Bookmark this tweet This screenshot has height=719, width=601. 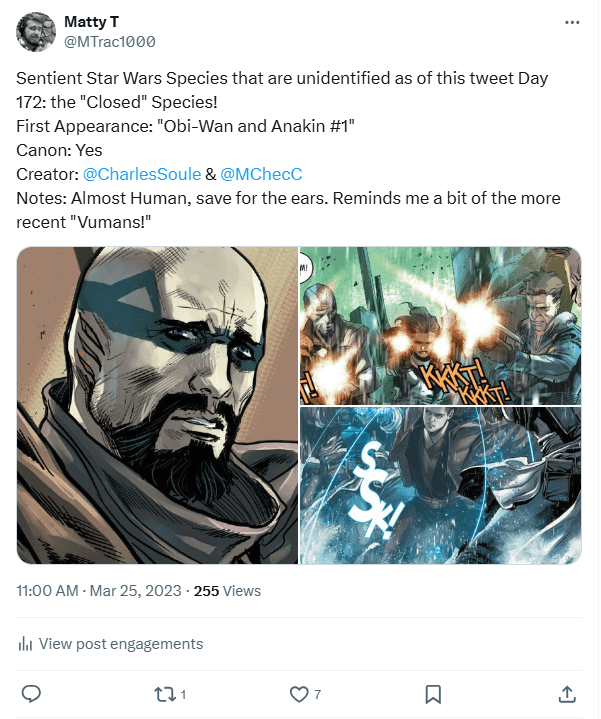click(x=433, y=693)
